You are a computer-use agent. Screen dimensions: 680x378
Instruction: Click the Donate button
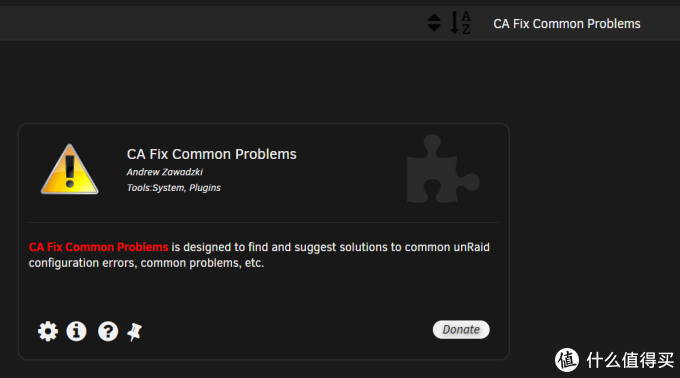461,330
